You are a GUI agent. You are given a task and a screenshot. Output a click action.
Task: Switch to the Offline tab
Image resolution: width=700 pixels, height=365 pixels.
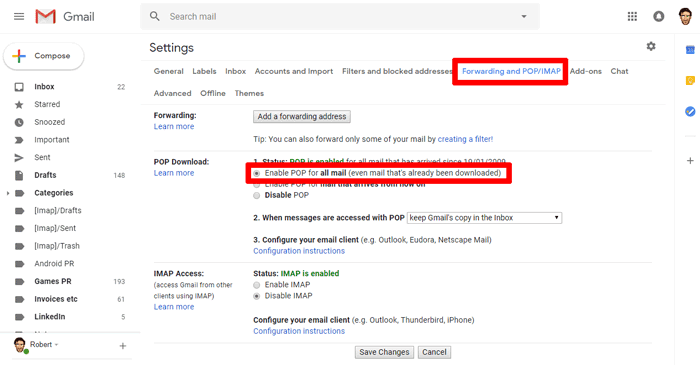(212, 93)
